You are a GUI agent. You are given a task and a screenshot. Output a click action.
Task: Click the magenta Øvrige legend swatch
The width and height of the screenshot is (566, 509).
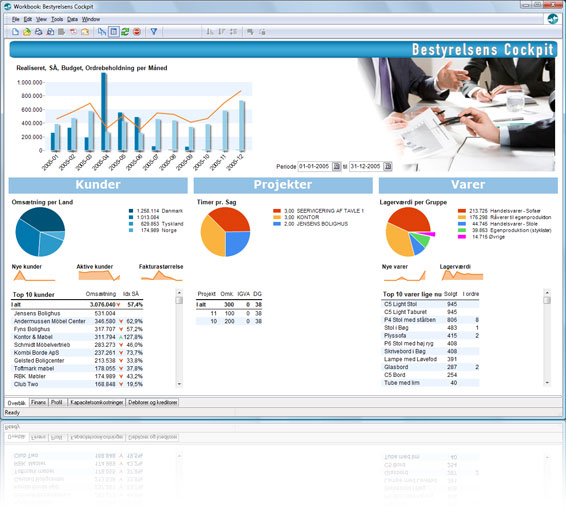(x=462, y=237)
